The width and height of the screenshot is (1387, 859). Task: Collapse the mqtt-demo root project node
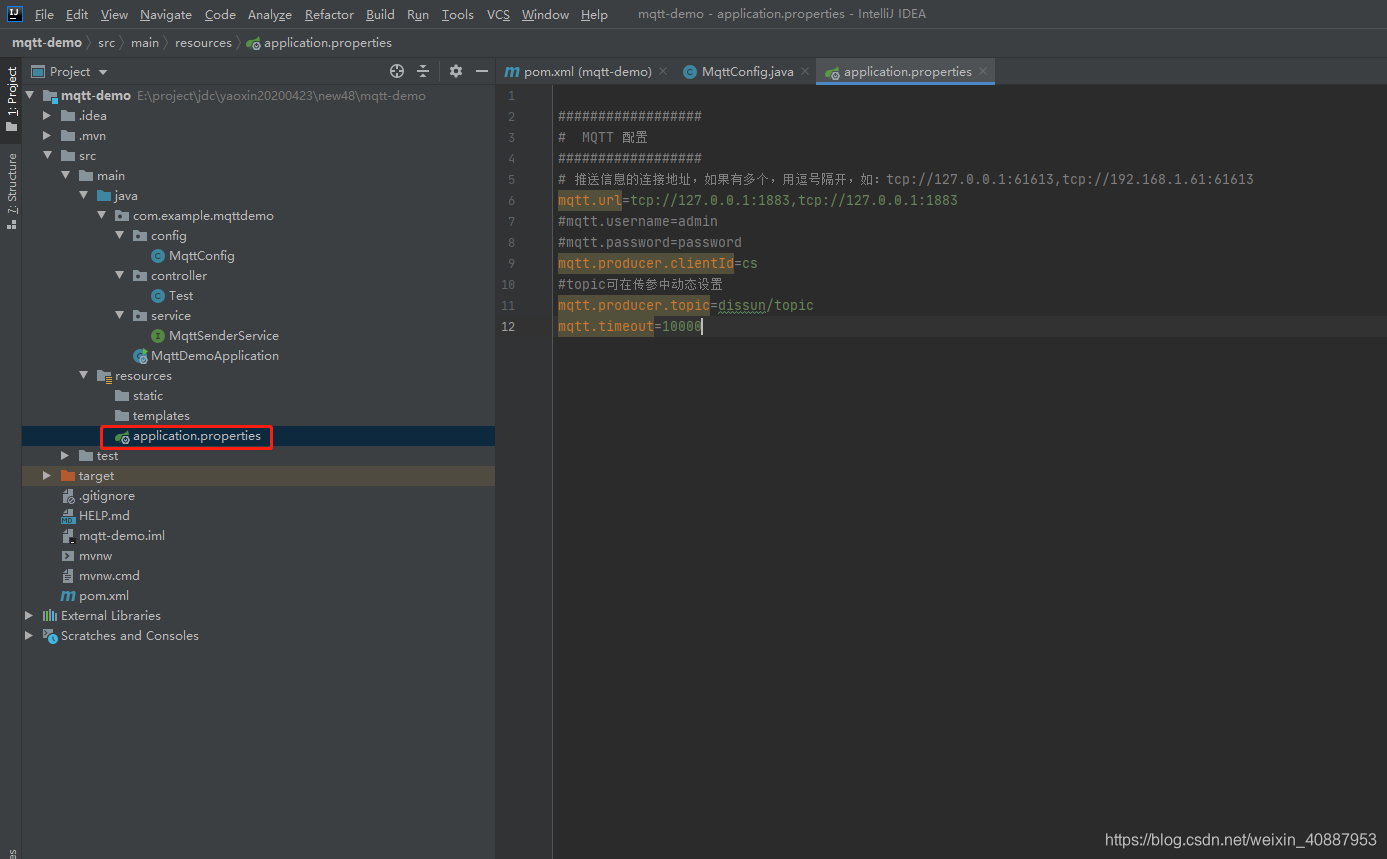point(30,96)
